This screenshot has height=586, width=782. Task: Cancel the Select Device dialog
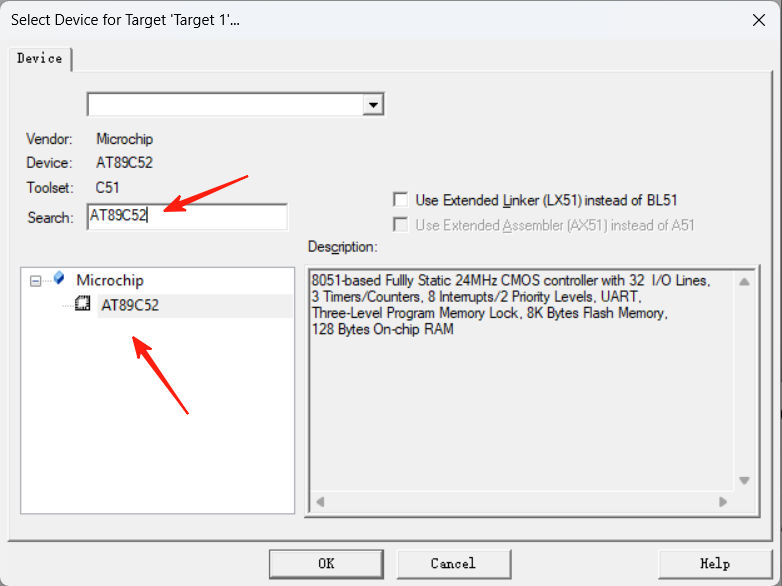click(453, 564)
